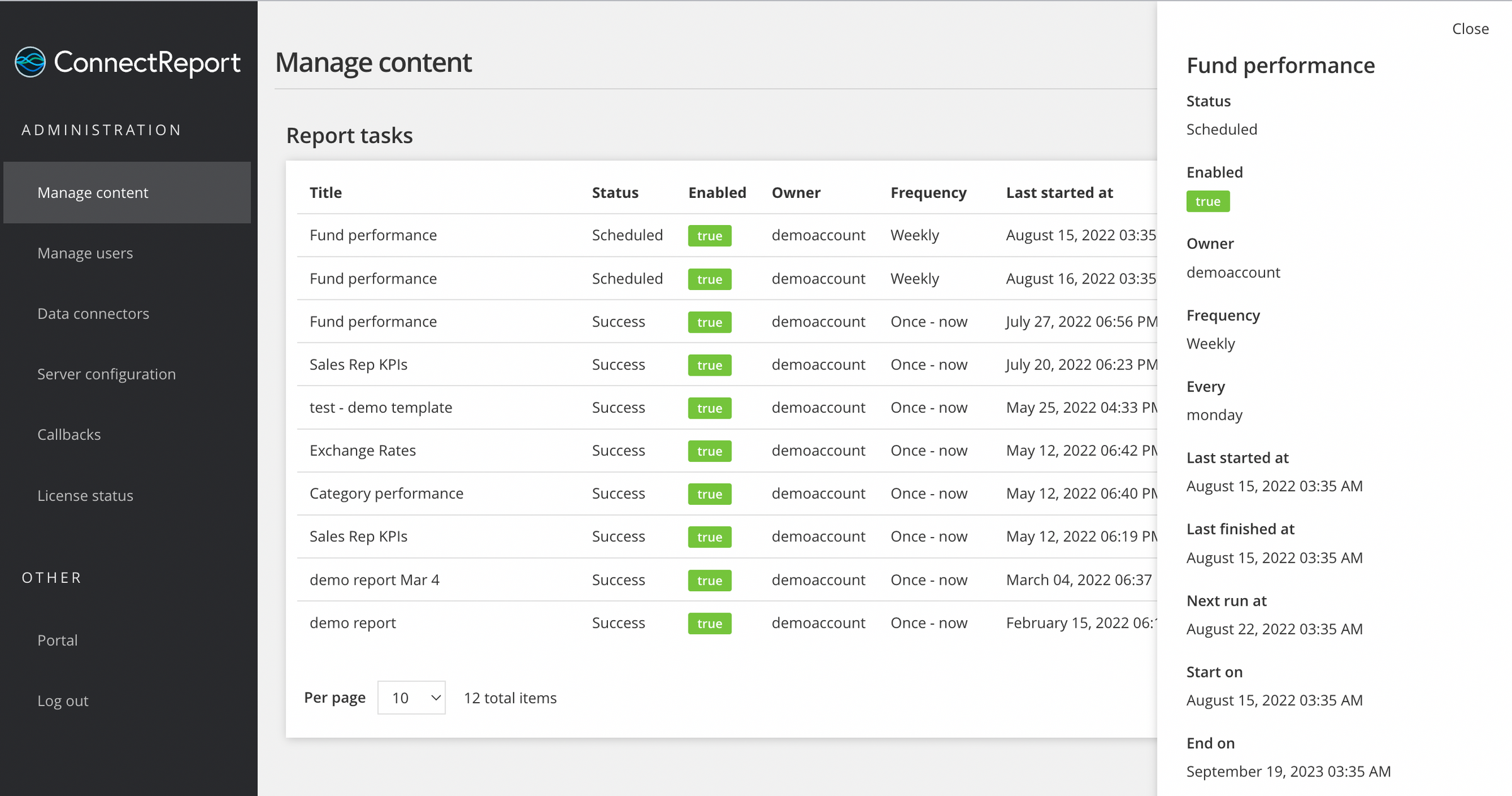Go to Server configuration
Viewport: 1512px width, 796px height.
(106, 374)
